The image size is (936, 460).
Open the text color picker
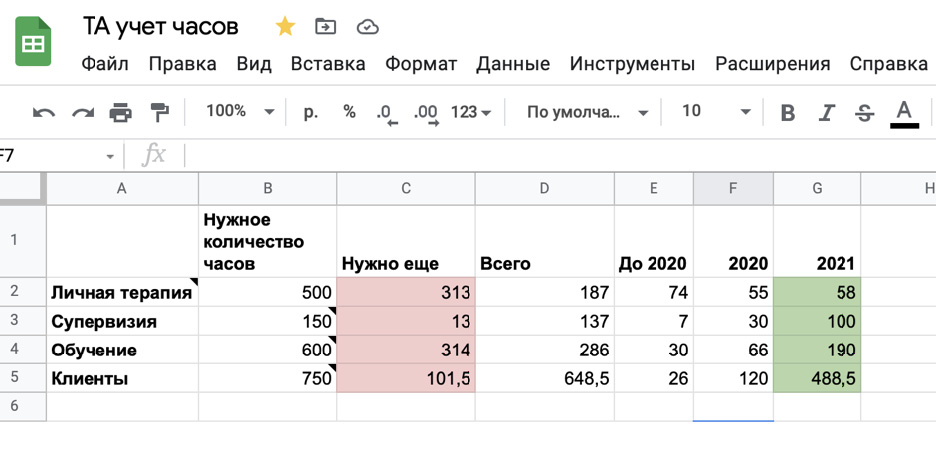coord(904,112)
